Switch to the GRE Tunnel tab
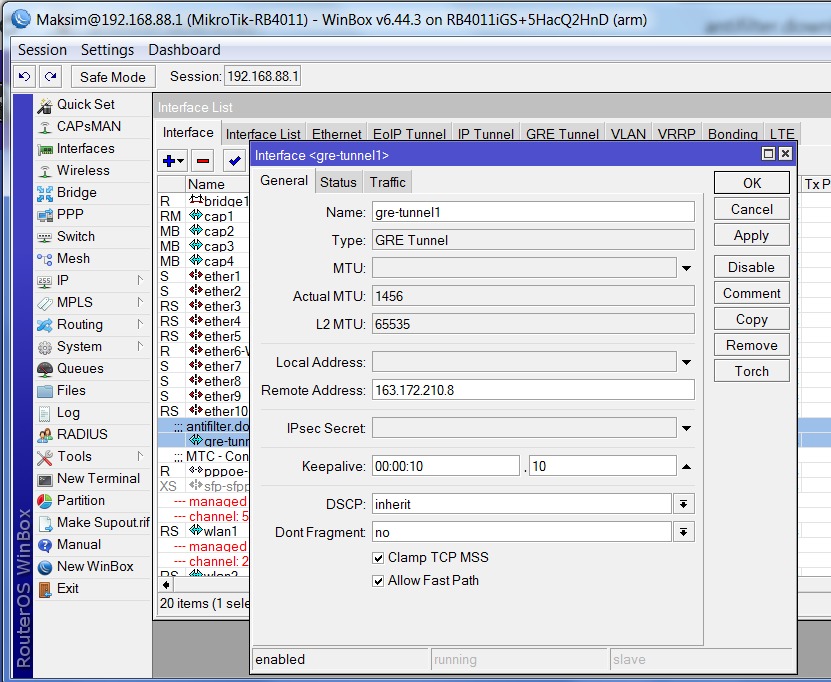Image resolution: width=831 pixels, height=682 pixels. [x=562, y=134]
